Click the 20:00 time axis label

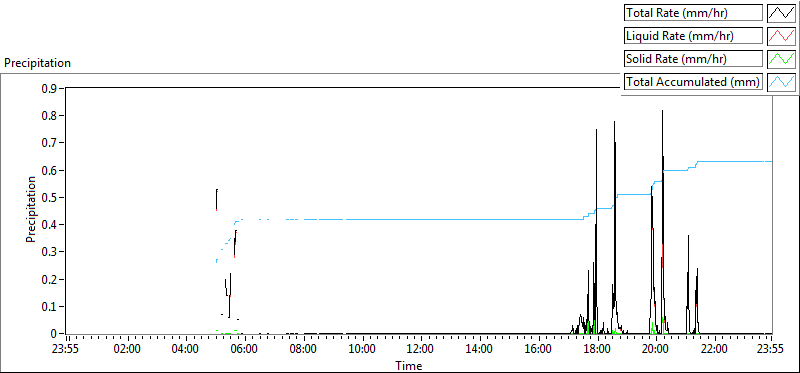click(656, 350)
